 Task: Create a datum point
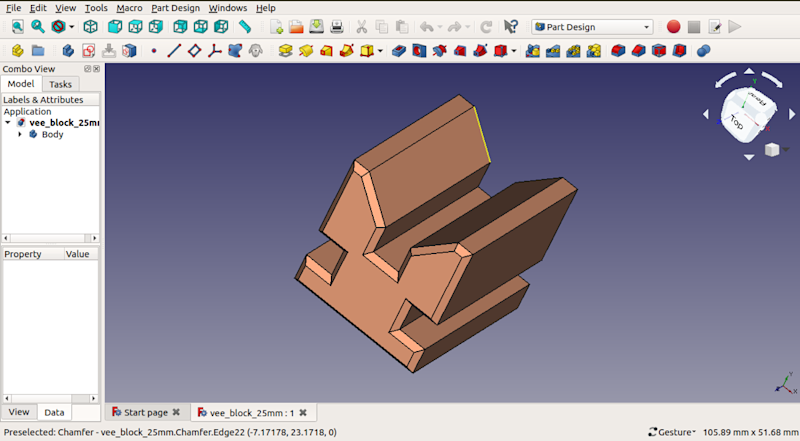[154, 51]
